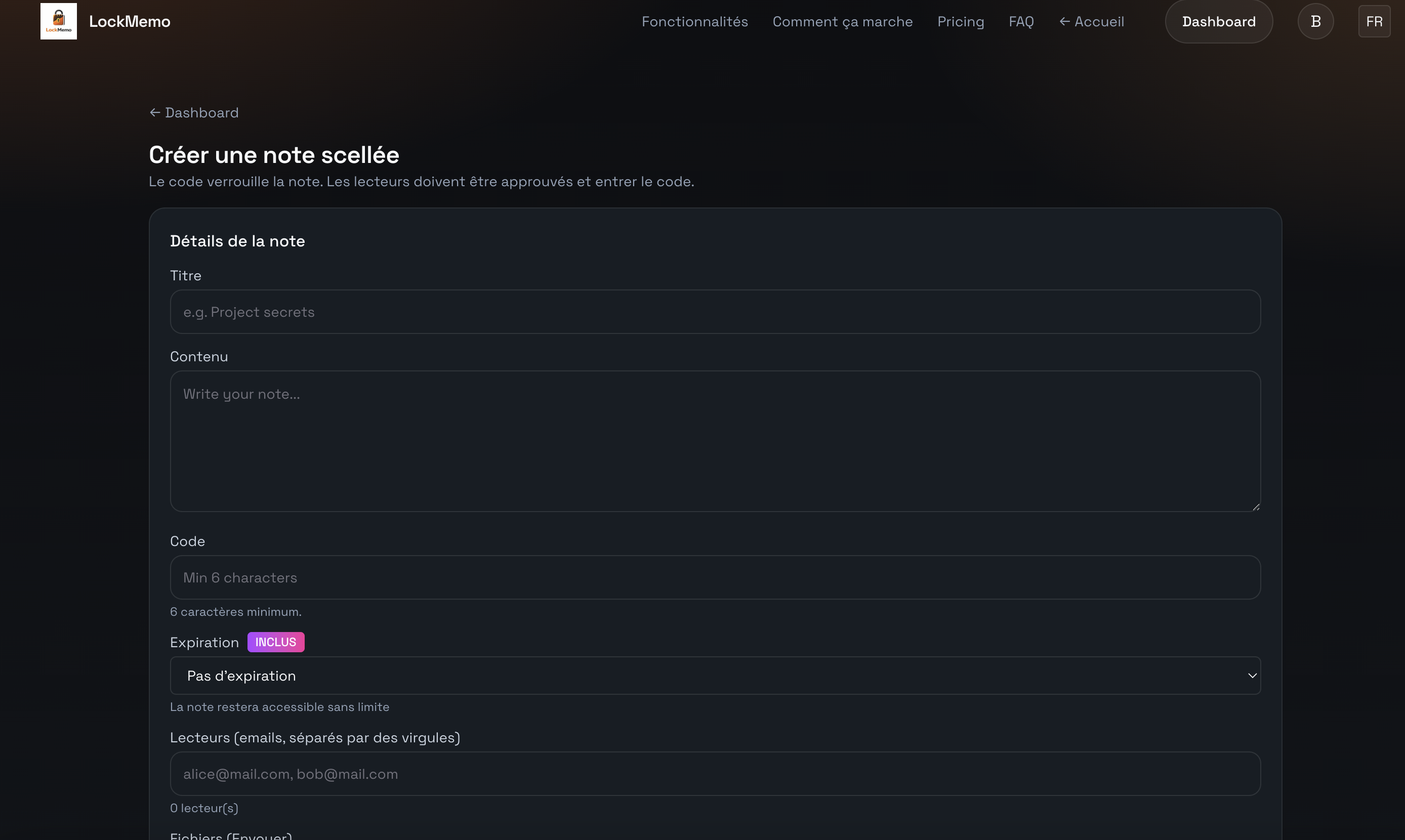Viewport: 1405px width, 840px height.
Task: Select Fonctionnalités in the navigation
Action: [x=694, y=21]
